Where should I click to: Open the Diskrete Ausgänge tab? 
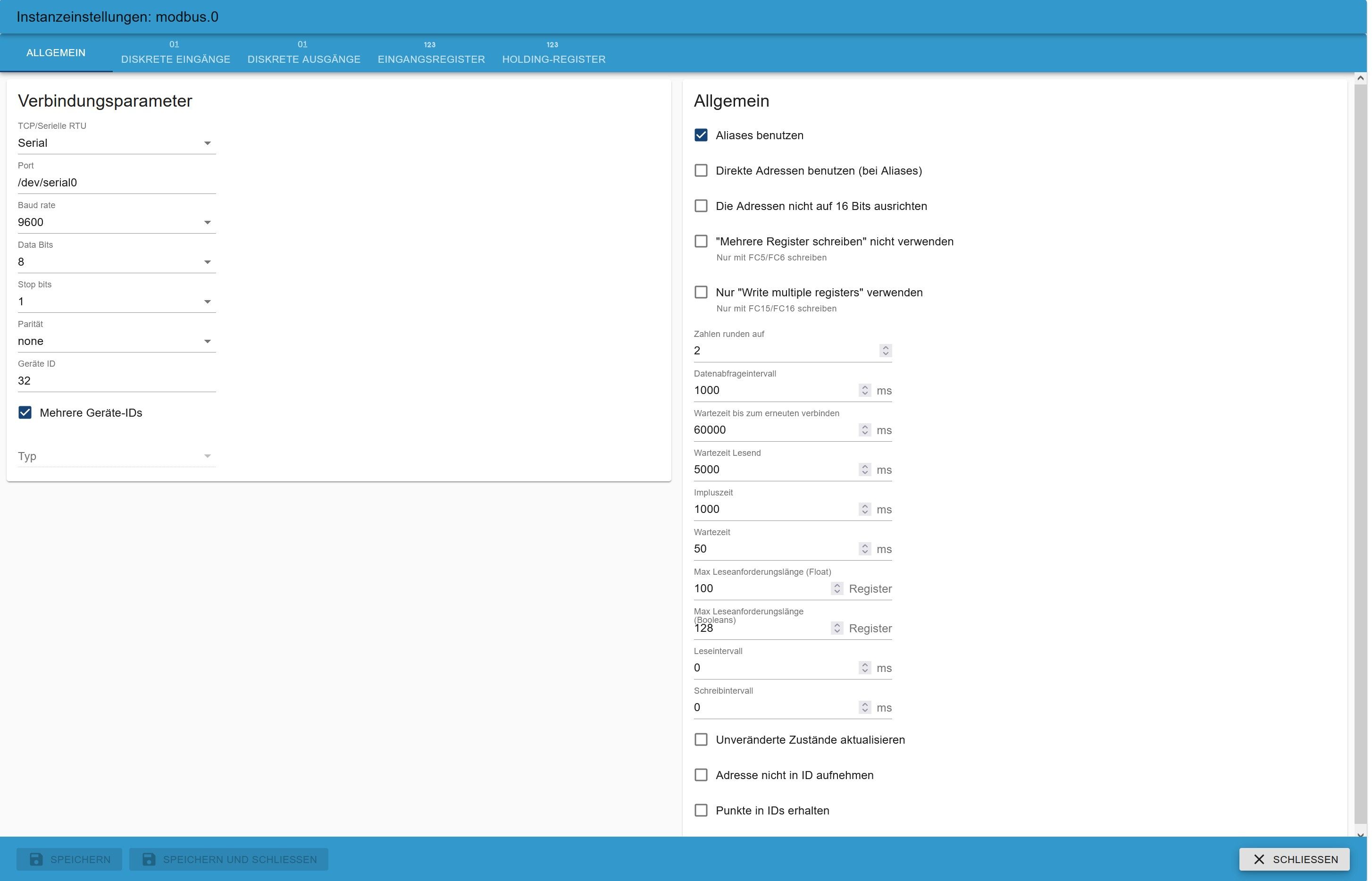click(304, 53)
